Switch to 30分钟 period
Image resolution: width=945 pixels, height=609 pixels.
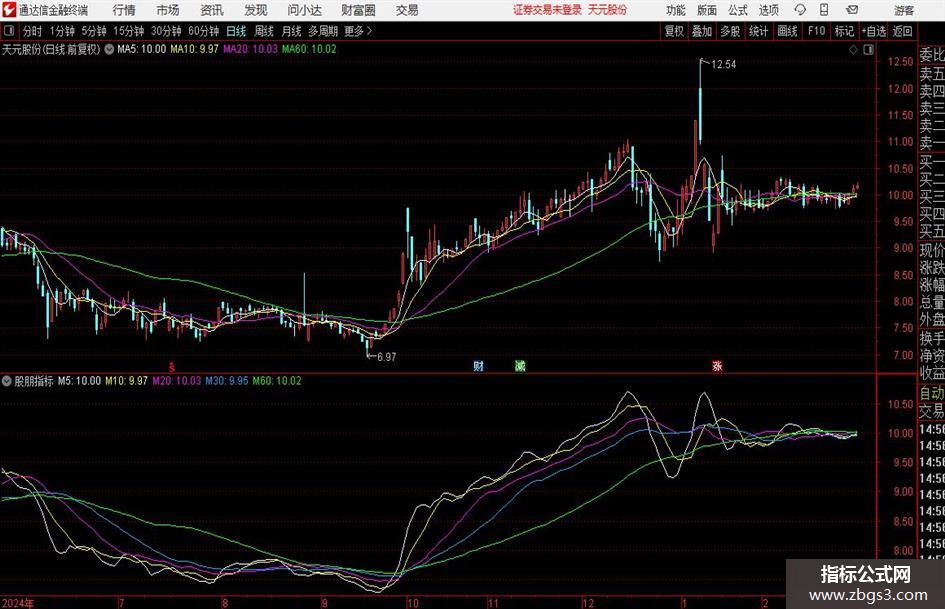click(166, 31)
